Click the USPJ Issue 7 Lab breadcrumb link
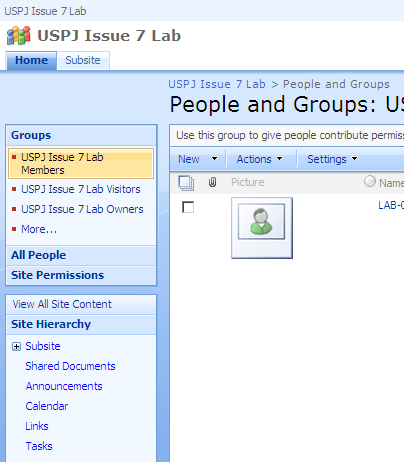This screenshot has height=462, width=404. point(217,84)
